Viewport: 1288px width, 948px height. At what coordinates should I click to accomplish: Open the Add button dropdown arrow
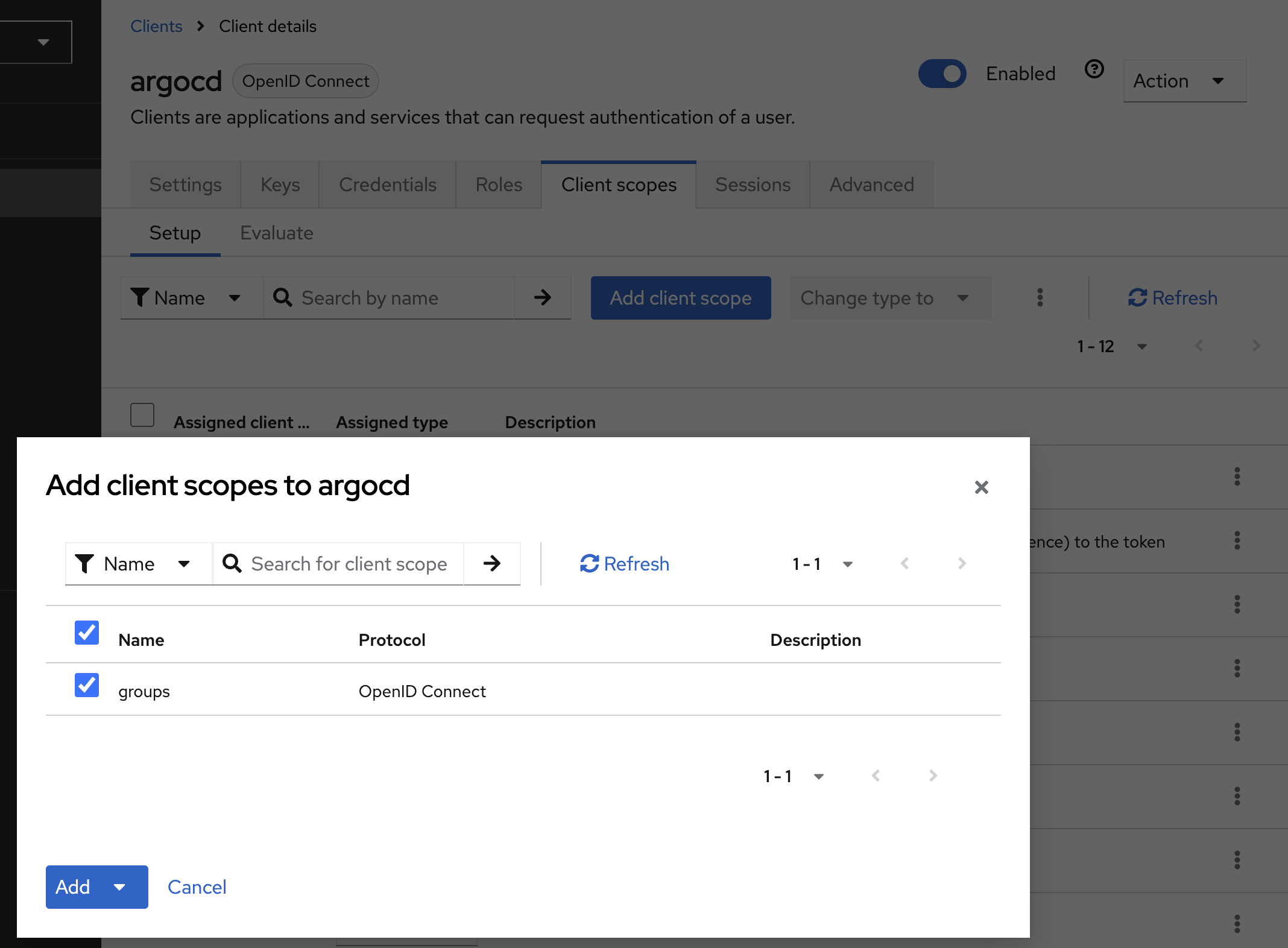pyautogui.click(x=119, y=887)
